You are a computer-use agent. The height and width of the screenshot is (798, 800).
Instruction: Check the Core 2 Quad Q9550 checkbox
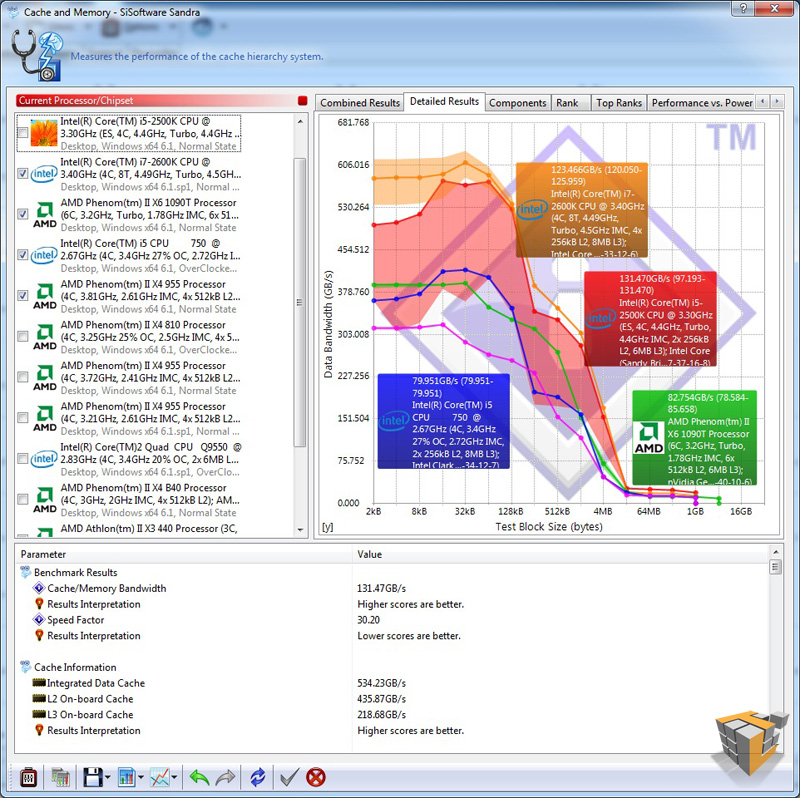tap(22, 459)
